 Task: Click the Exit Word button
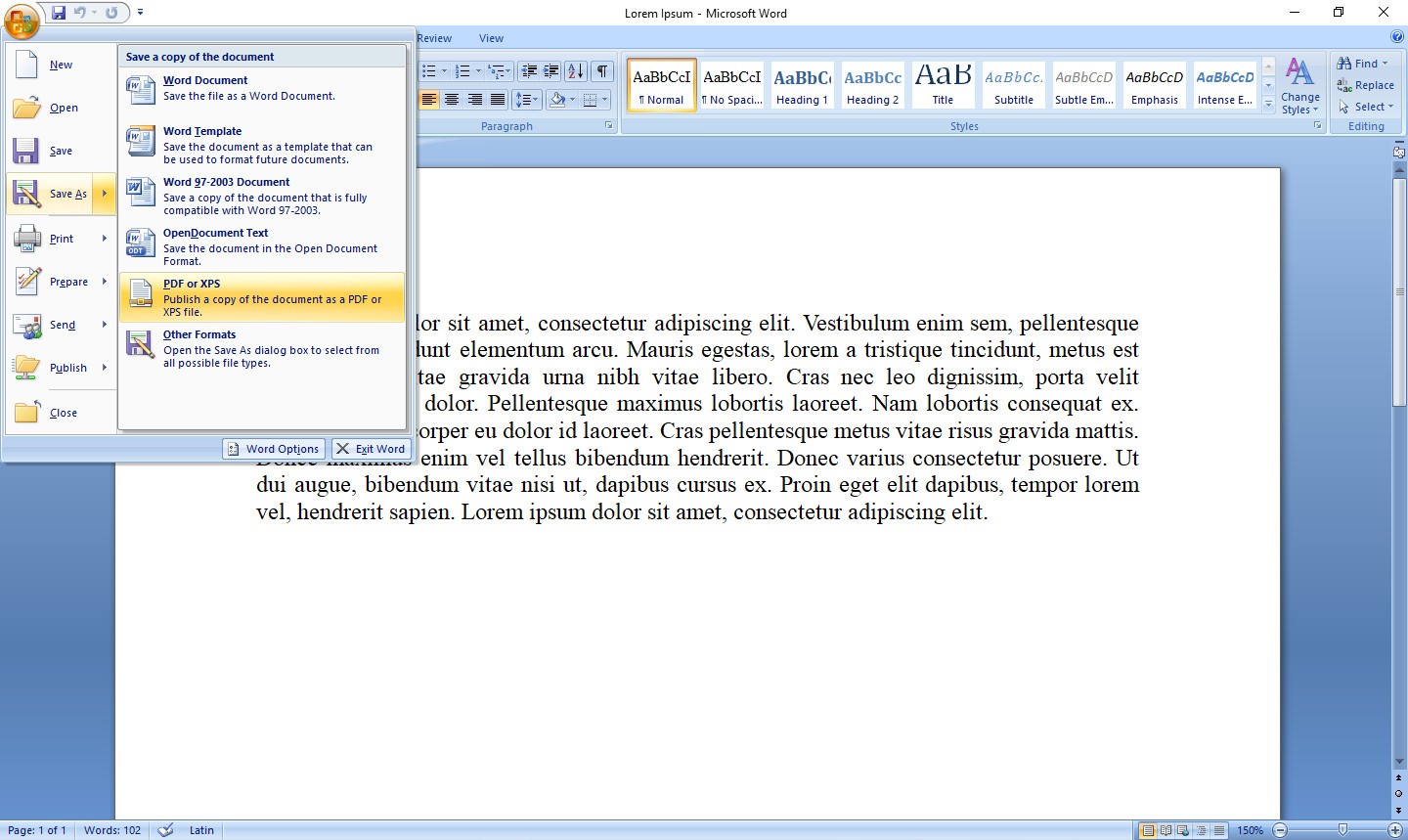[x=371, y=449]
